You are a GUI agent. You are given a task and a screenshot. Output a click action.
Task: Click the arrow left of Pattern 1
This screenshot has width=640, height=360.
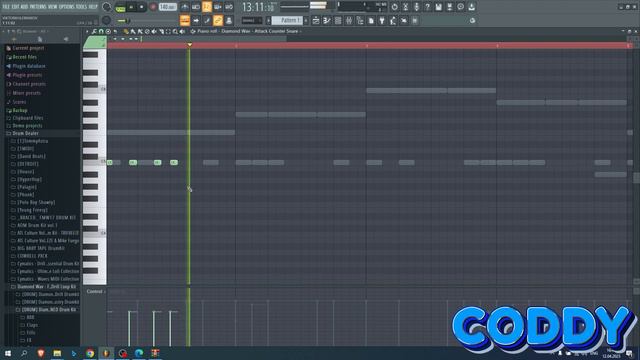[269, 20]
